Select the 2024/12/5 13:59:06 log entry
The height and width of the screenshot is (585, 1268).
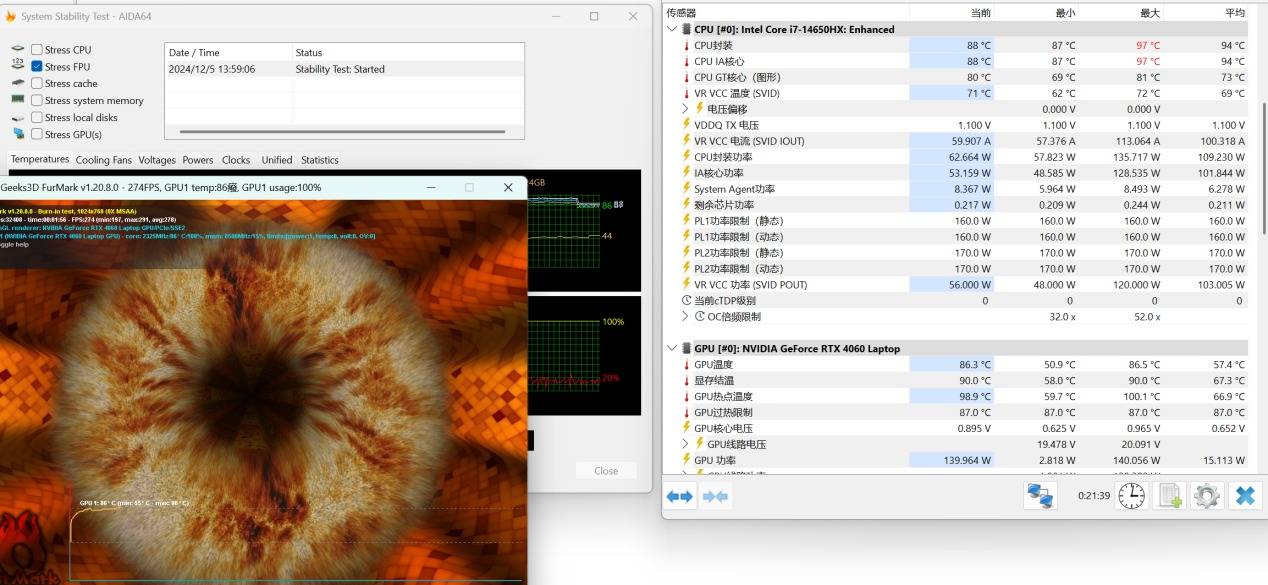click(x=344, y=69)
